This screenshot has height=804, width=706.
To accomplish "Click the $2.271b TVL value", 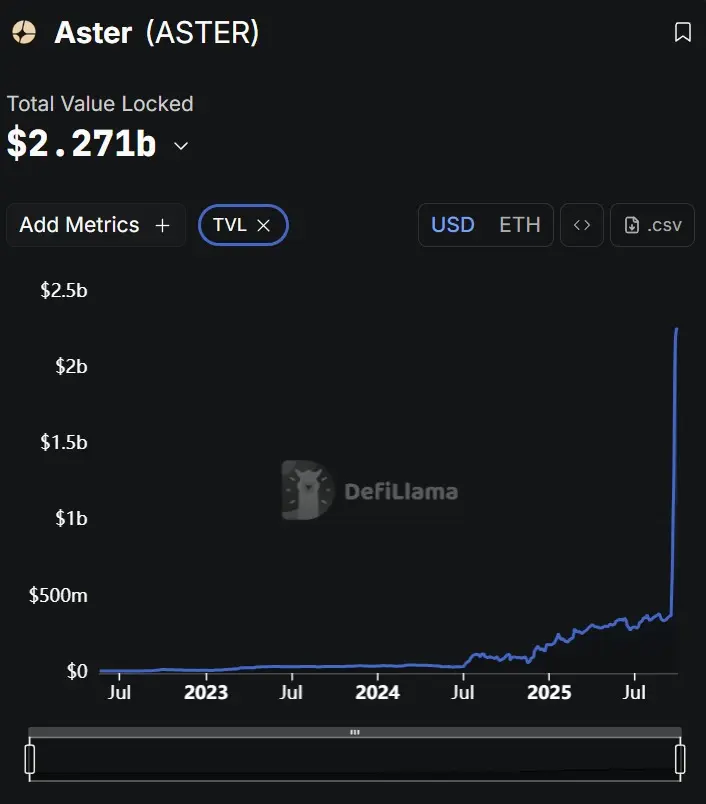I will [81, 145].
